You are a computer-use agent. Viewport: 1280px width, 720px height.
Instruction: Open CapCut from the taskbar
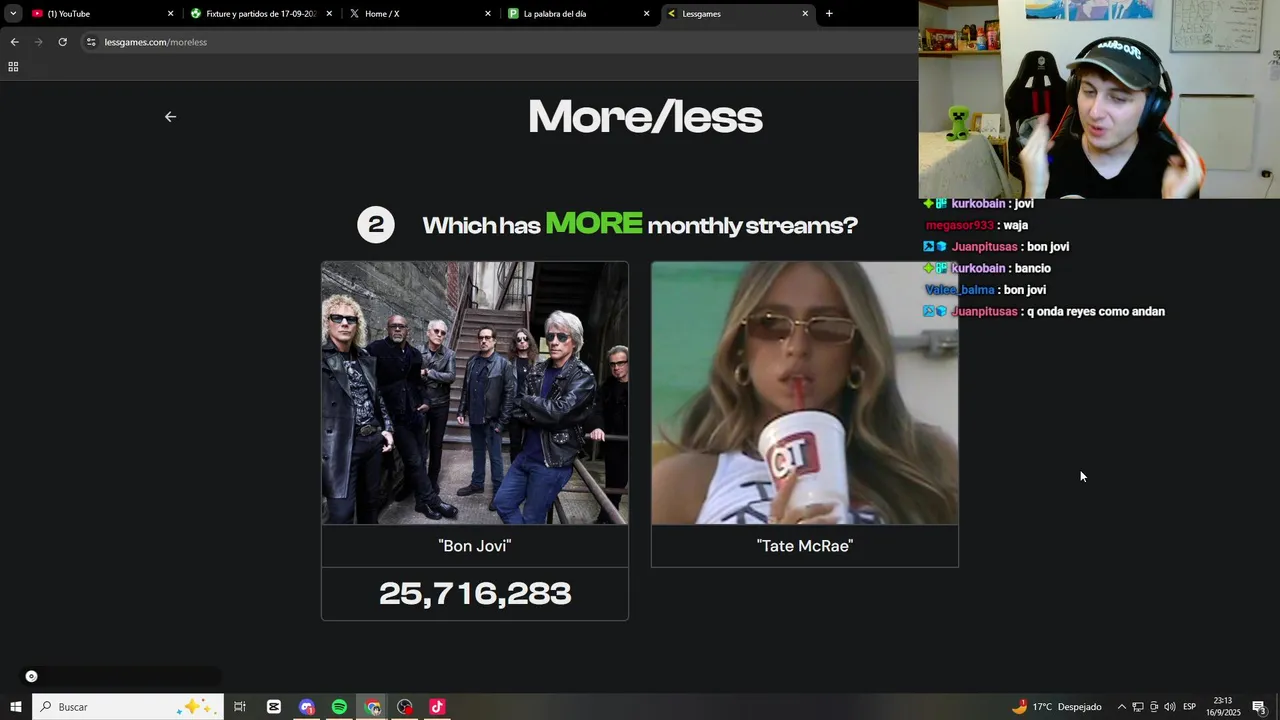point(274,707)
